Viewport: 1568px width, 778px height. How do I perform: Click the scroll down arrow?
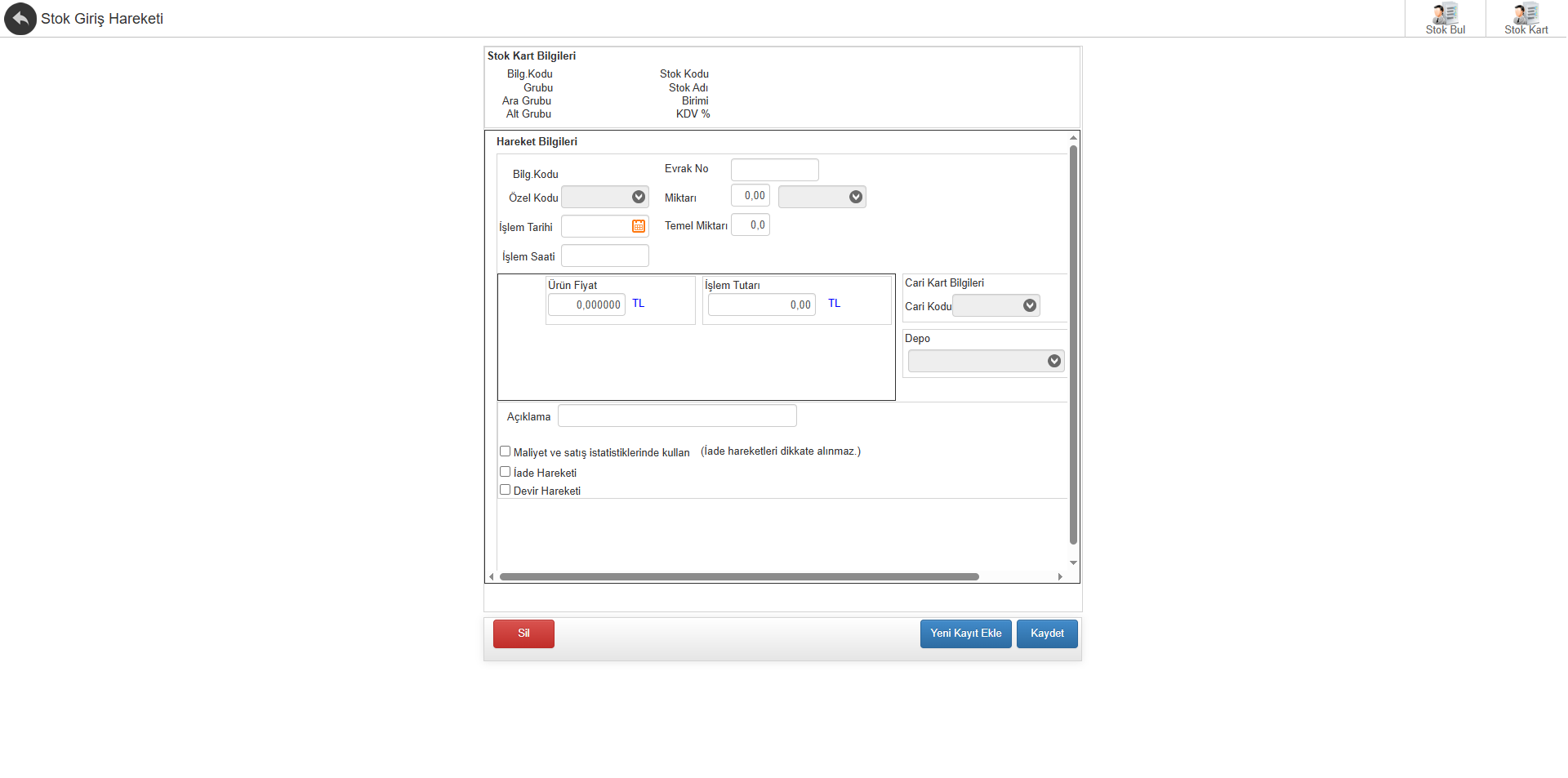pos(1073,562)
